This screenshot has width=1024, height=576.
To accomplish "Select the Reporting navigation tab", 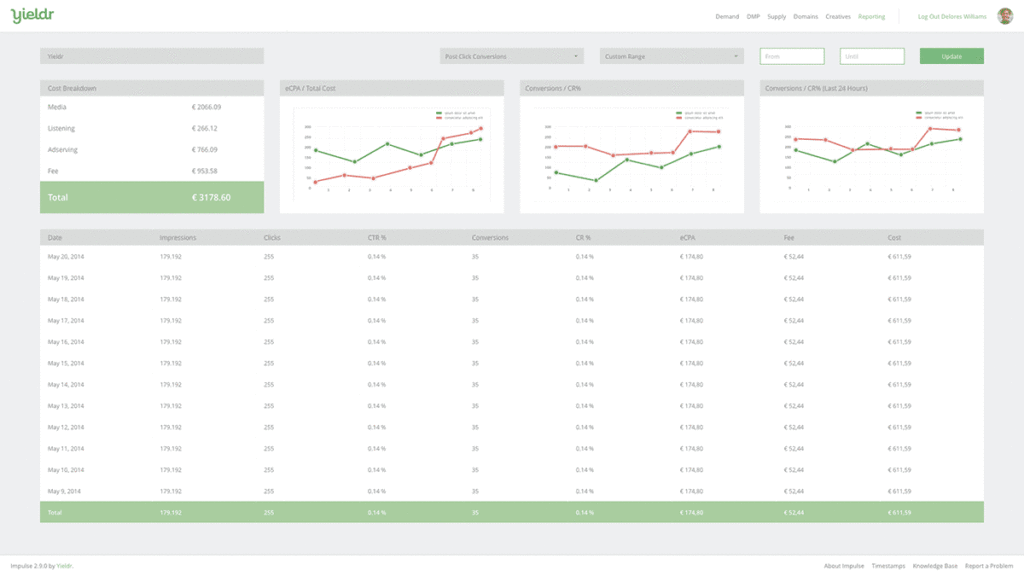I will tap(871, 17).
